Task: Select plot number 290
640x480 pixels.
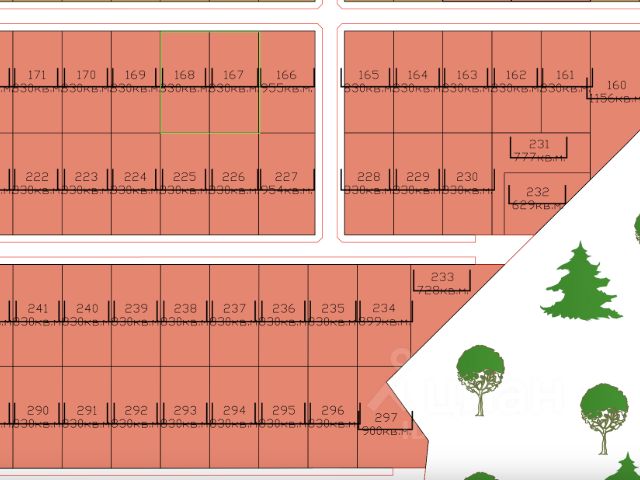Action: tap(38, 411)
